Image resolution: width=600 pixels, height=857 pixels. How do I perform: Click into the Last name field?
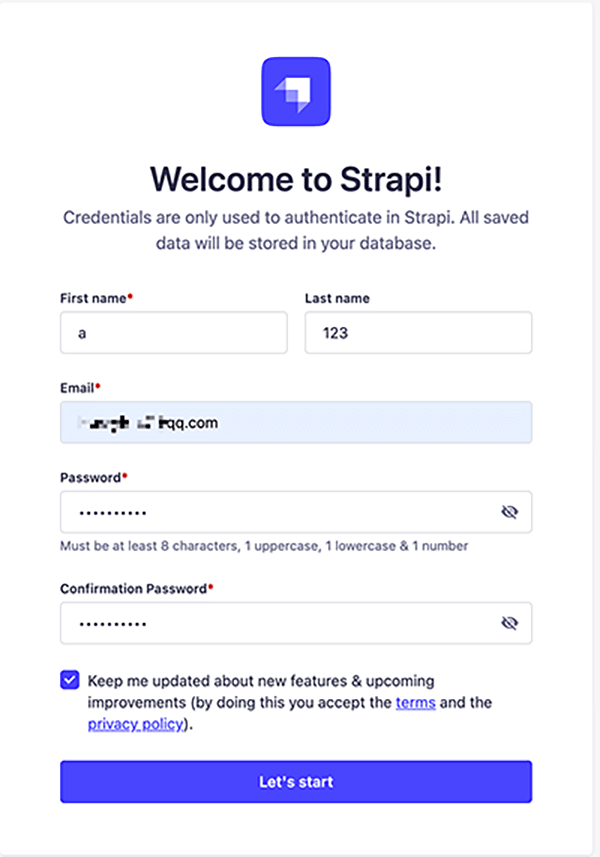tap(418, 333)
